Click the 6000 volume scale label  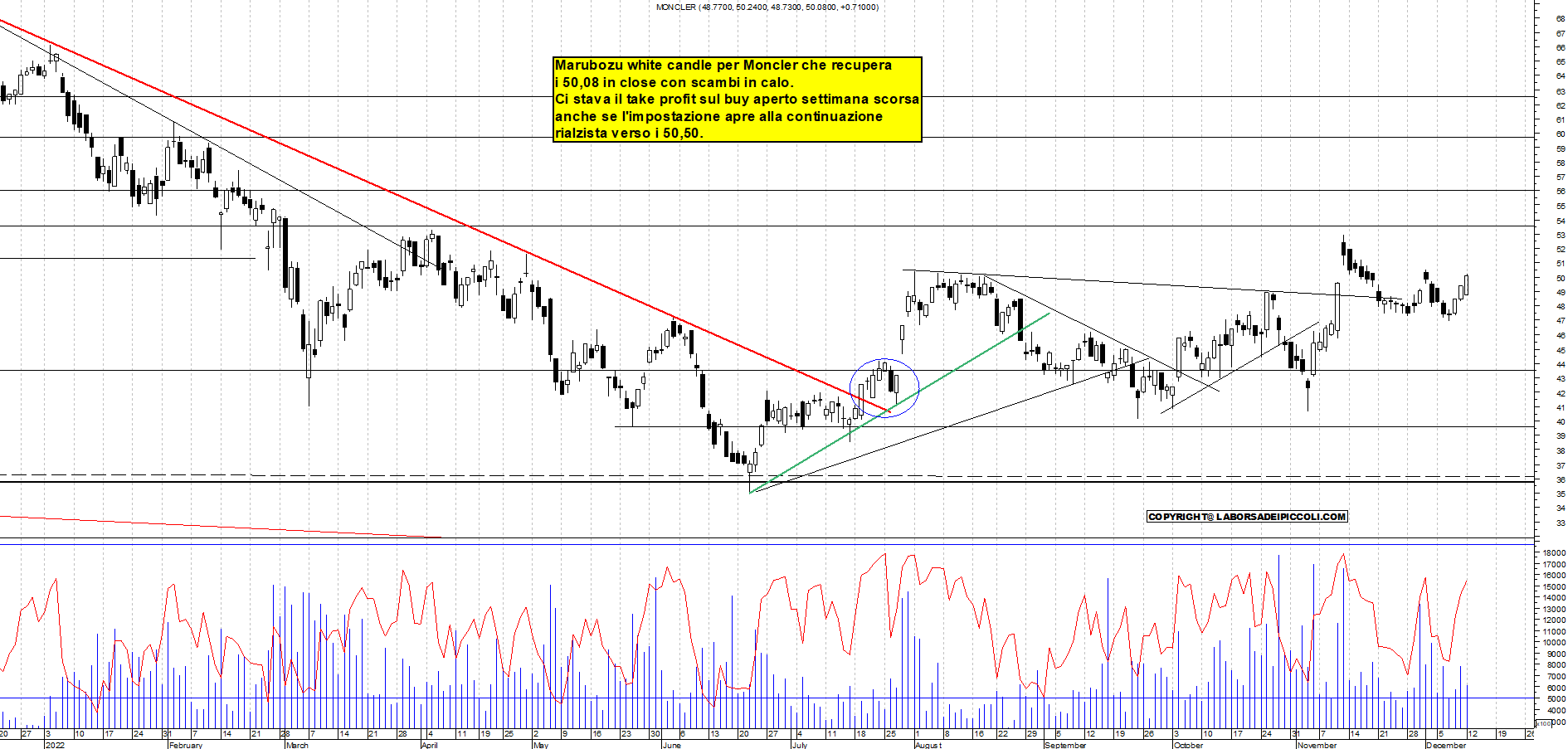(x=1556, y=688)
